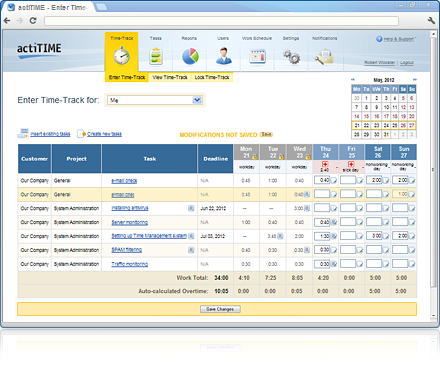Open the Tasks section
Screen dimensions: 440x367
point(155,52)
